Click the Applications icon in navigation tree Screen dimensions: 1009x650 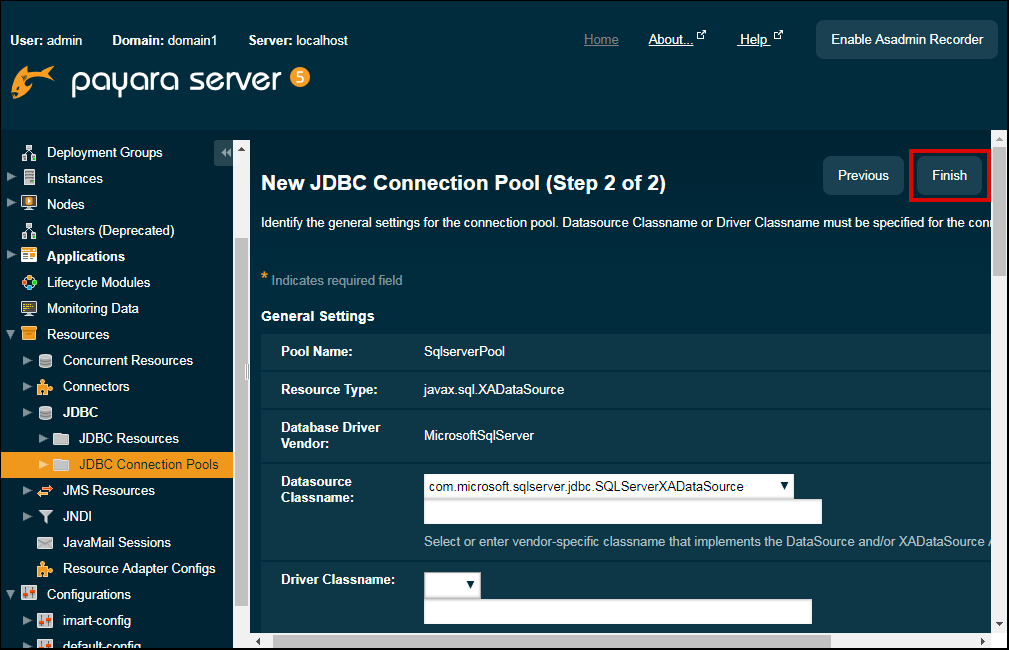coord(29,256)
